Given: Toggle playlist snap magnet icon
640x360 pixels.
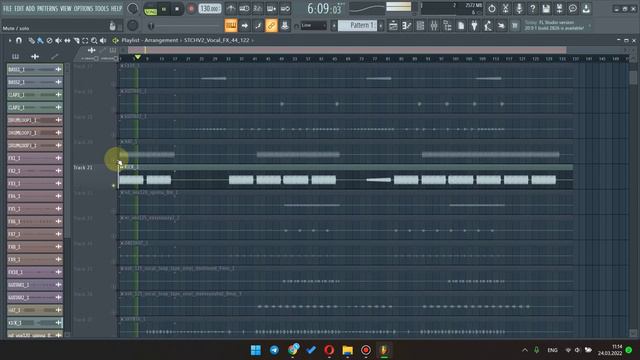Looking at the screenshot, I should pyautogui.click(x=19, y=40).
